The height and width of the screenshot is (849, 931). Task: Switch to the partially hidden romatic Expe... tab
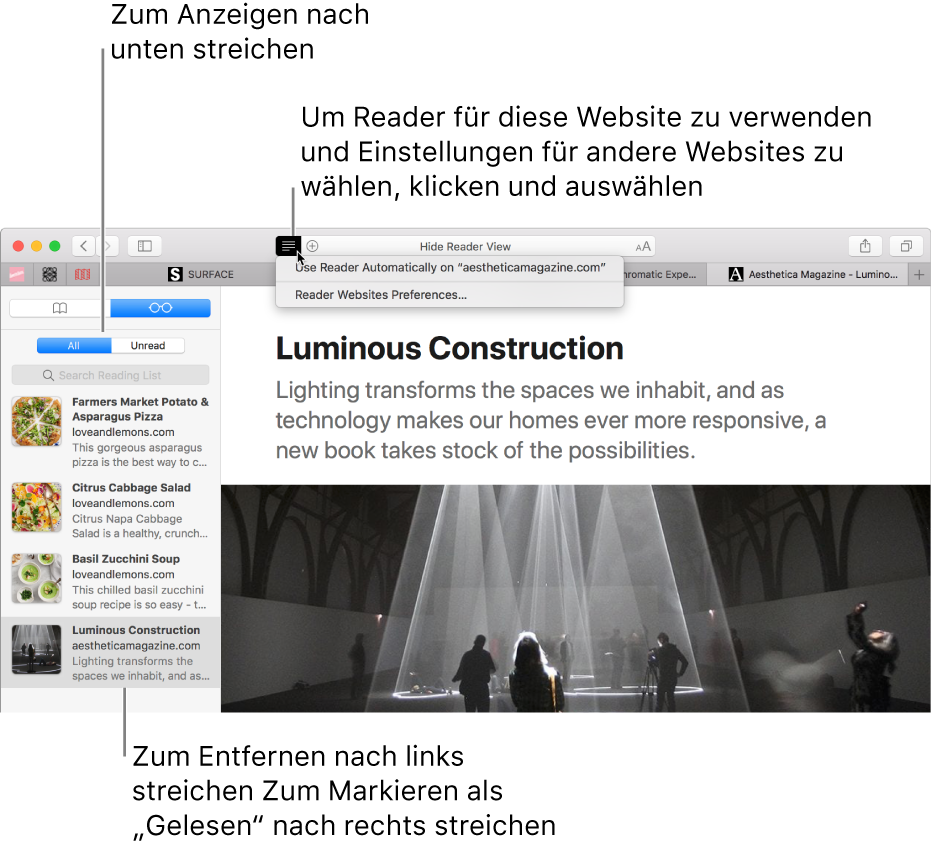(x=664, y=274)
